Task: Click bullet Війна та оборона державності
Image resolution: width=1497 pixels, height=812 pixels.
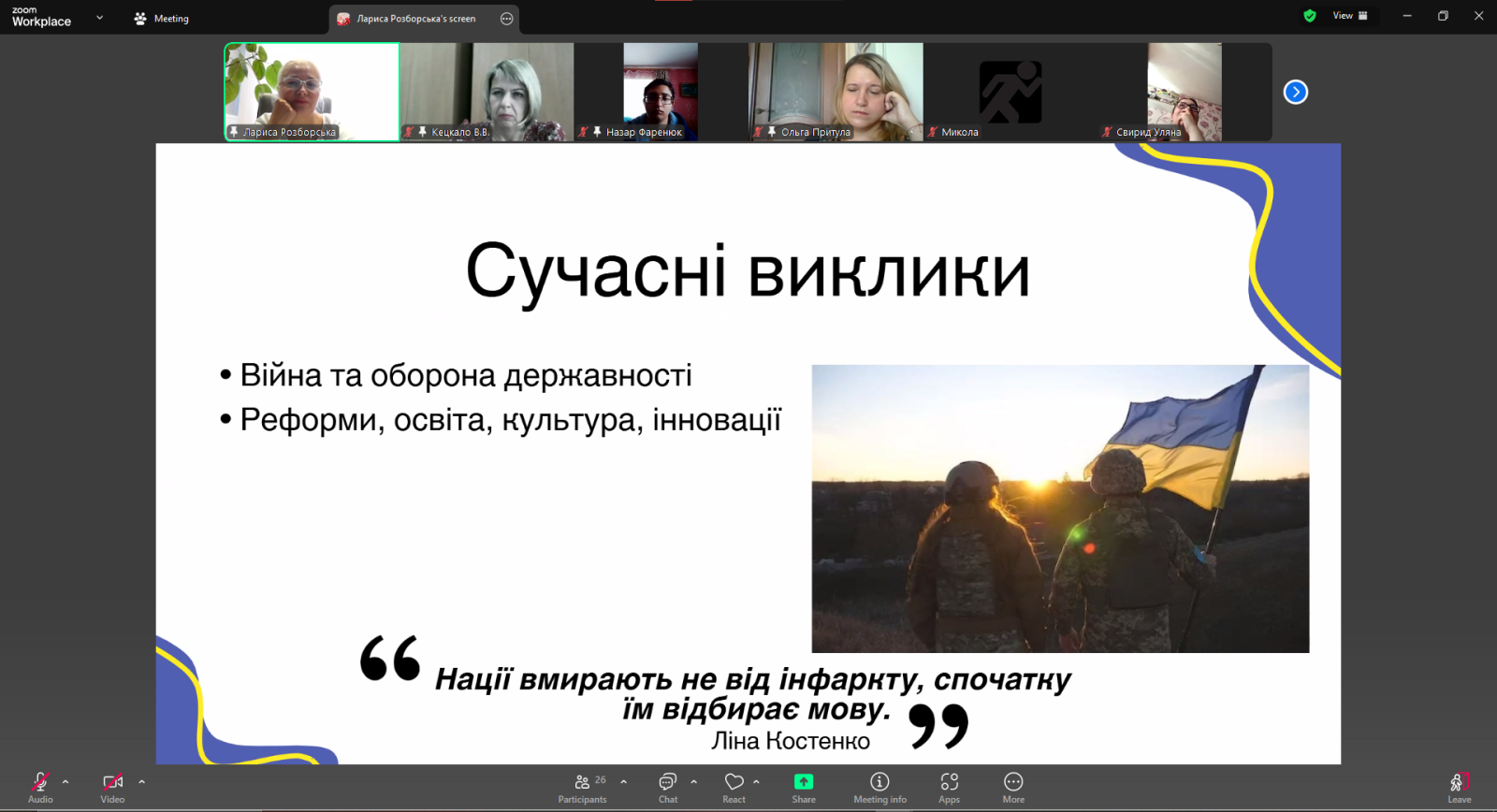Action: (466, 375)
